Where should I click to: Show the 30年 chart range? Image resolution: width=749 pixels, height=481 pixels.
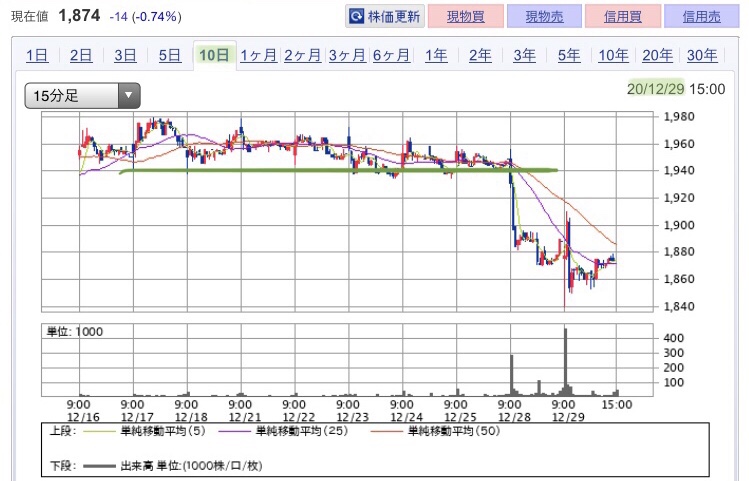click(x=702, y=55)
